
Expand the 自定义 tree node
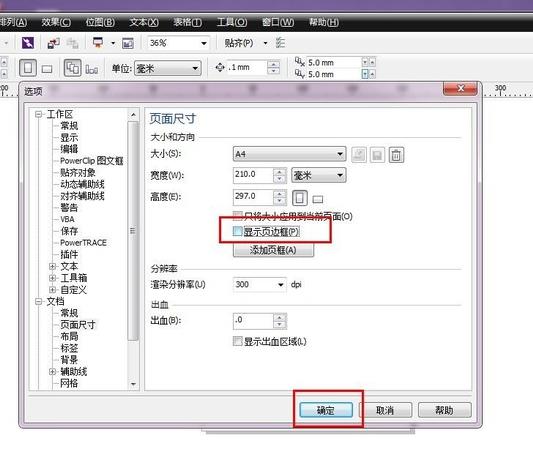click(52, 290)
